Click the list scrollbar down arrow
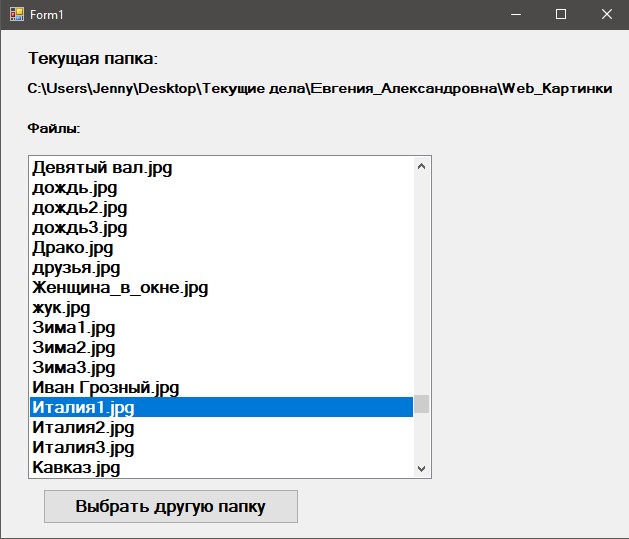The width and height of the screenshot is (629, 539). 421,468
